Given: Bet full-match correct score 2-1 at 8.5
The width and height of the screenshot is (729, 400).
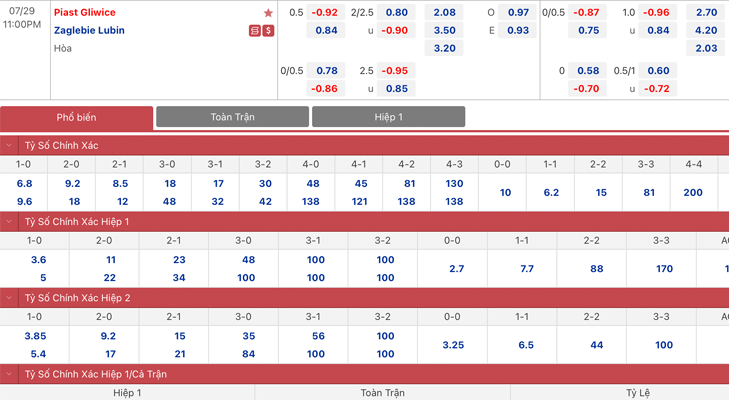Looking at the screenshot, I should [x=120, y=184].
